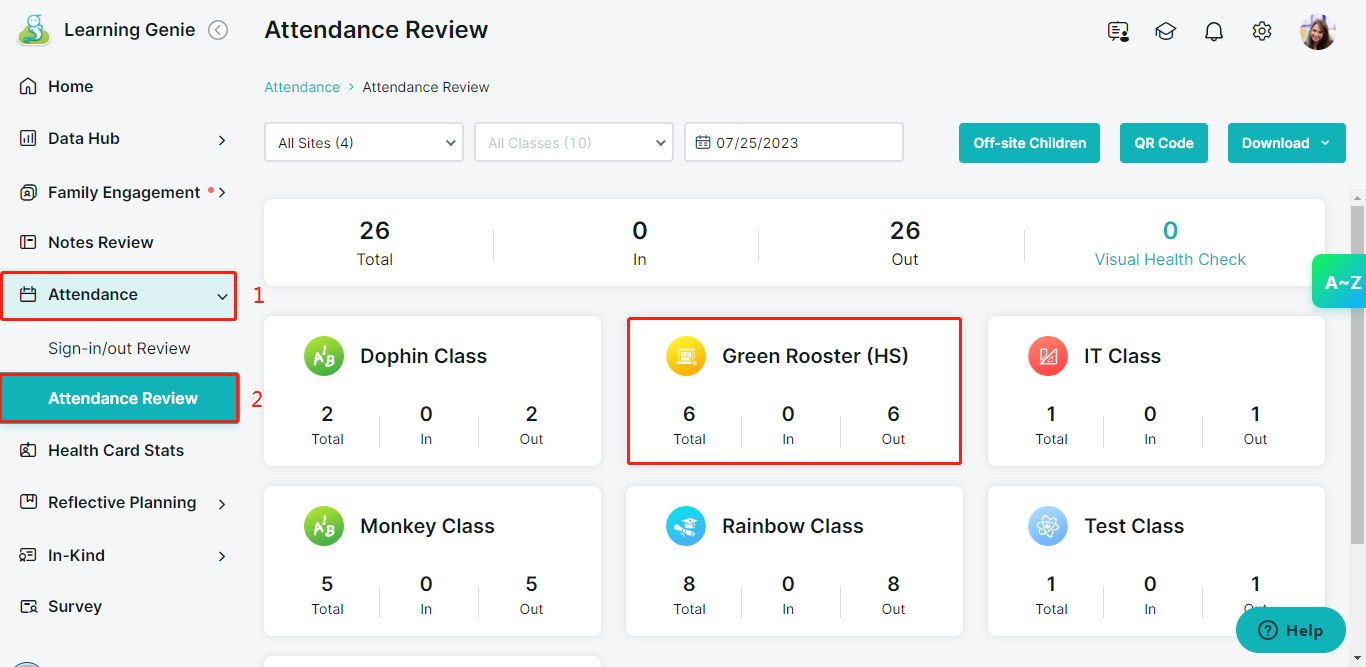Viewport: 1366px width, 667px height.
Task: Click the graduation cap icon
Action: (1165, 32)
